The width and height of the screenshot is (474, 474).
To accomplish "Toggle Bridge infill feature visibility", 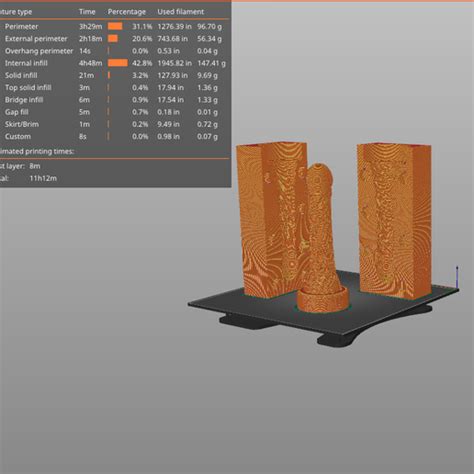I will (114, 100).
